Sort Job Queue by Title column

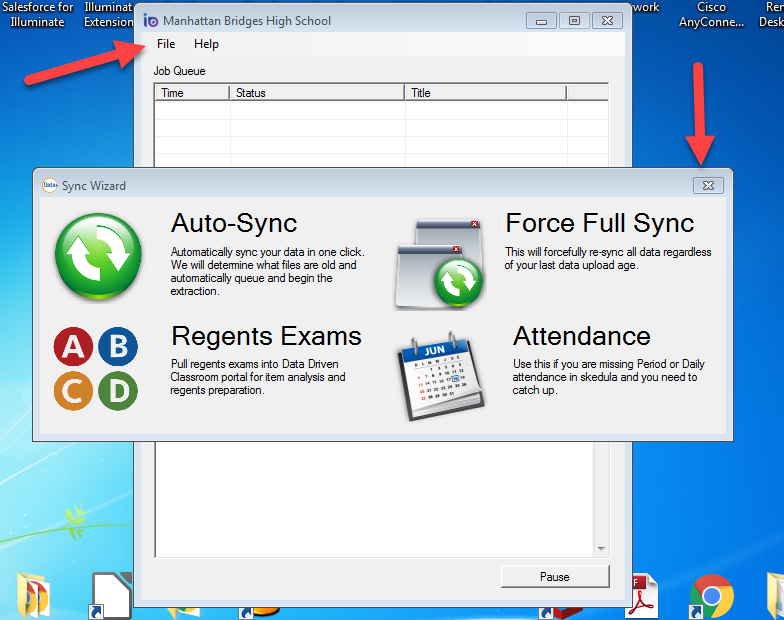point(486,93)
